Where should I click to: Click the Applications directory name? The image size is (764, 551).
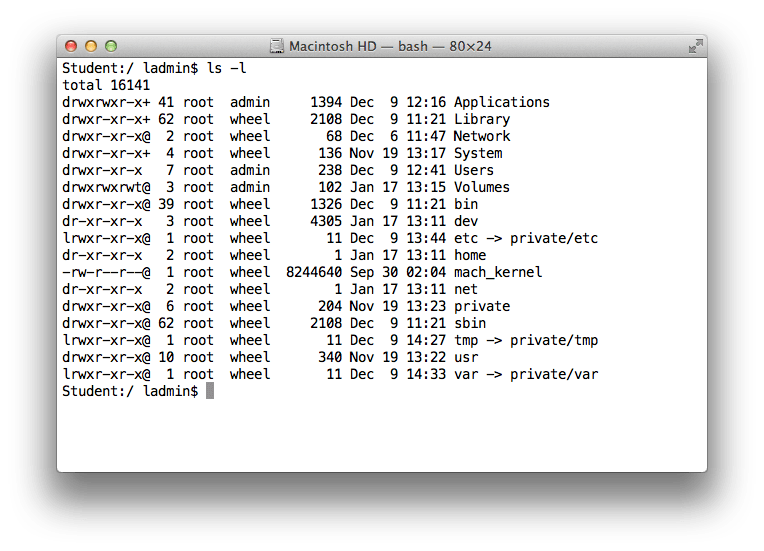(501, 102)
